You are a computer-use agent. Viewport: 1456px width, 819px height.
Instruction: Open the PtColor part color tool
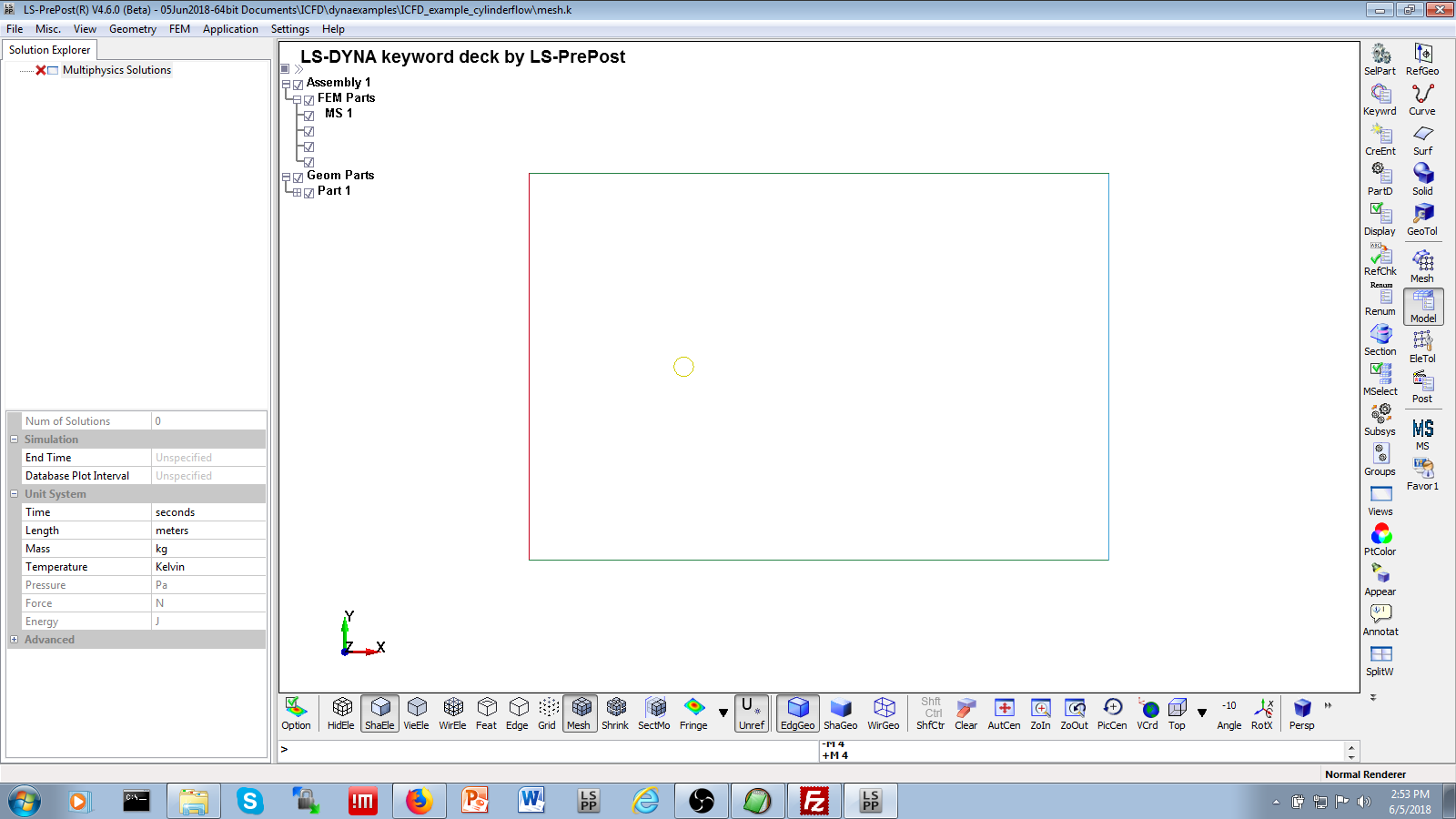tap(1380, 540)
